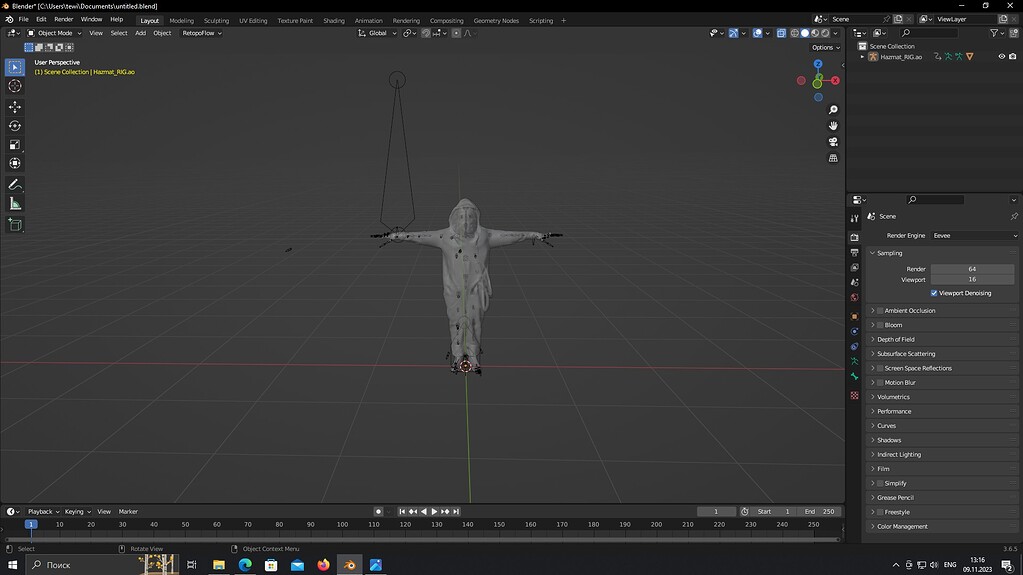The width and height of the screenshot is (1023, 575).
Task: Click the End frame 250 field
Action: (819, 512)
